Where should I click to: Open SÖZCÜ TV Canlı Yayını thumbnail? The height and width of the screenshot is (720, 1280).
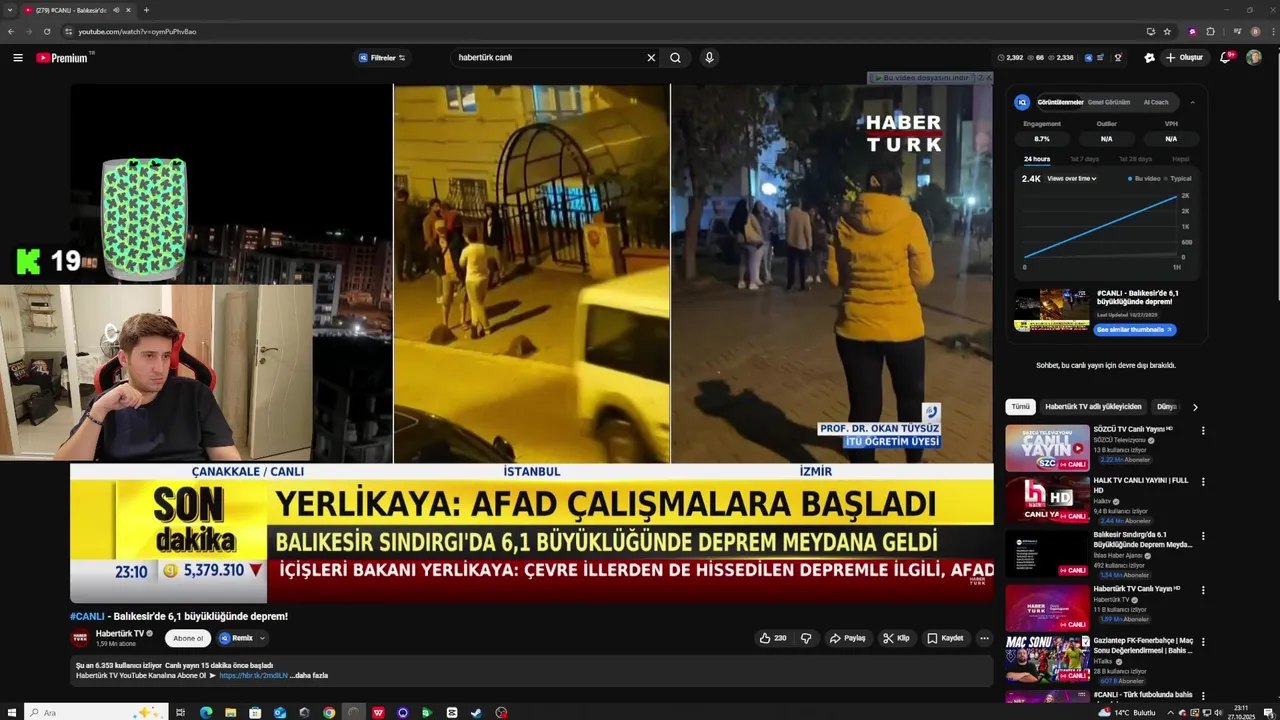tap(1047, 448)
